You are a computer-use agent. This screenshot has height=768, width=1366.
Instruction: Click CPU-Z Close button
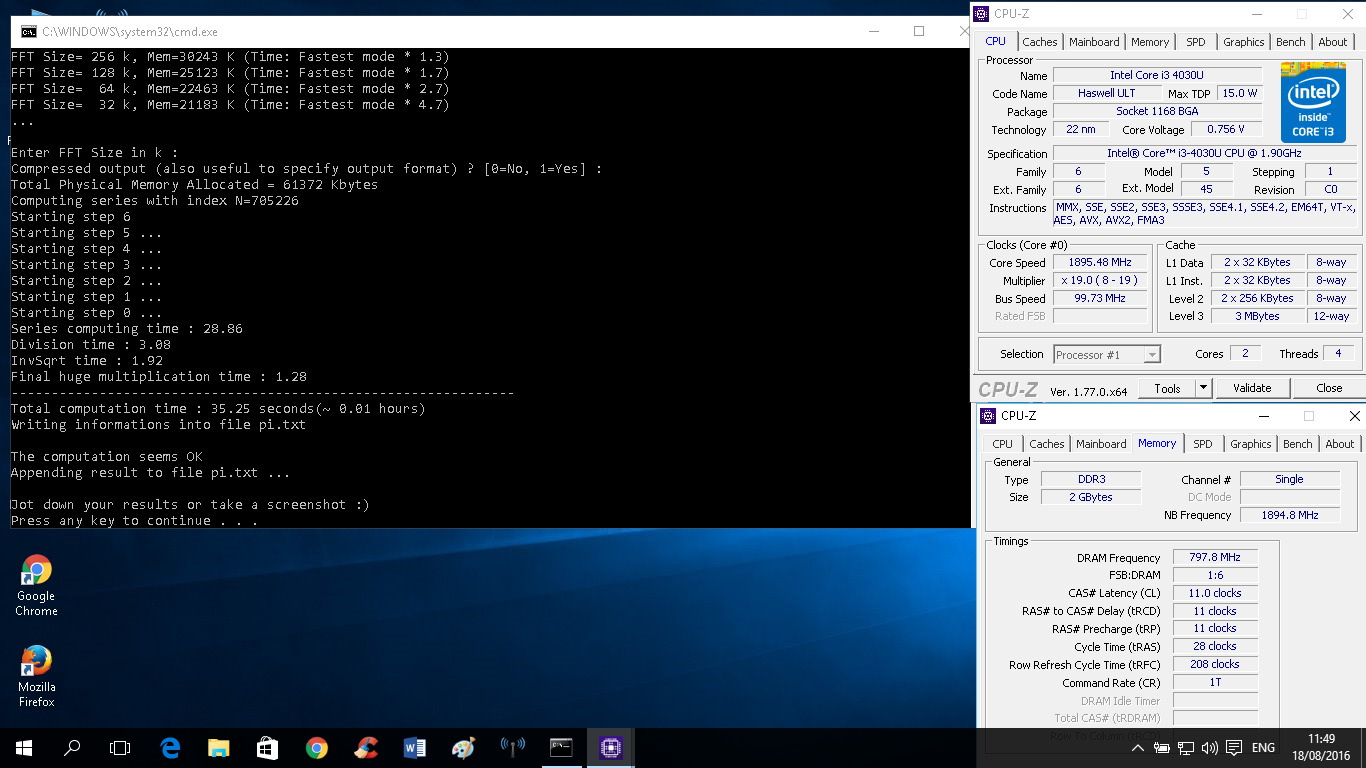coord(1329,388)
